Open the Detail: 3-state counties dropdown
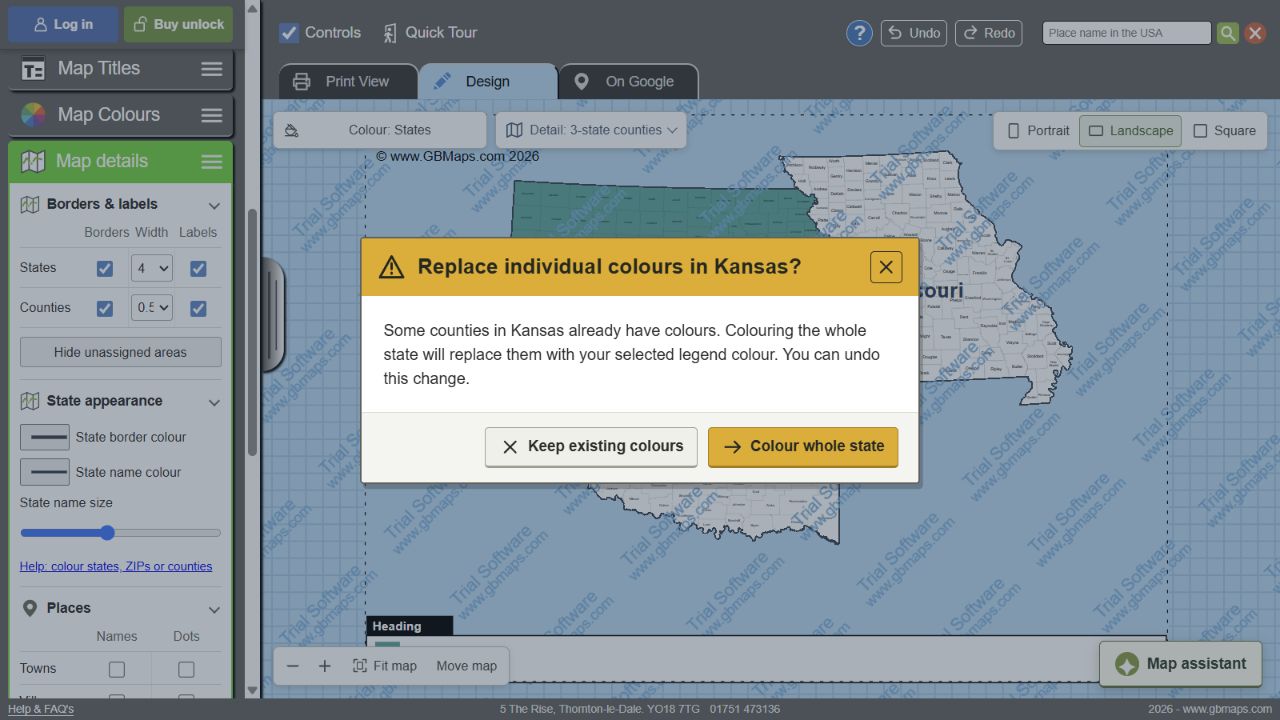The image size is (1280, 720). tap(591, 130)
